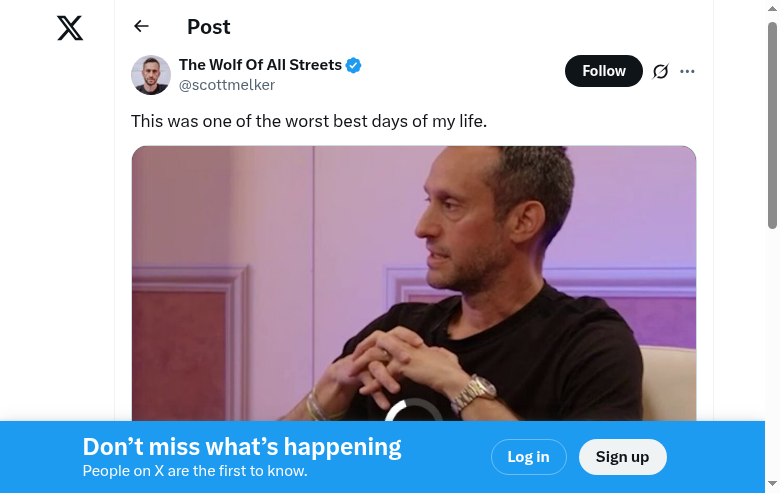
Task: Go back using the left arrow
Action: click(141, 27)
